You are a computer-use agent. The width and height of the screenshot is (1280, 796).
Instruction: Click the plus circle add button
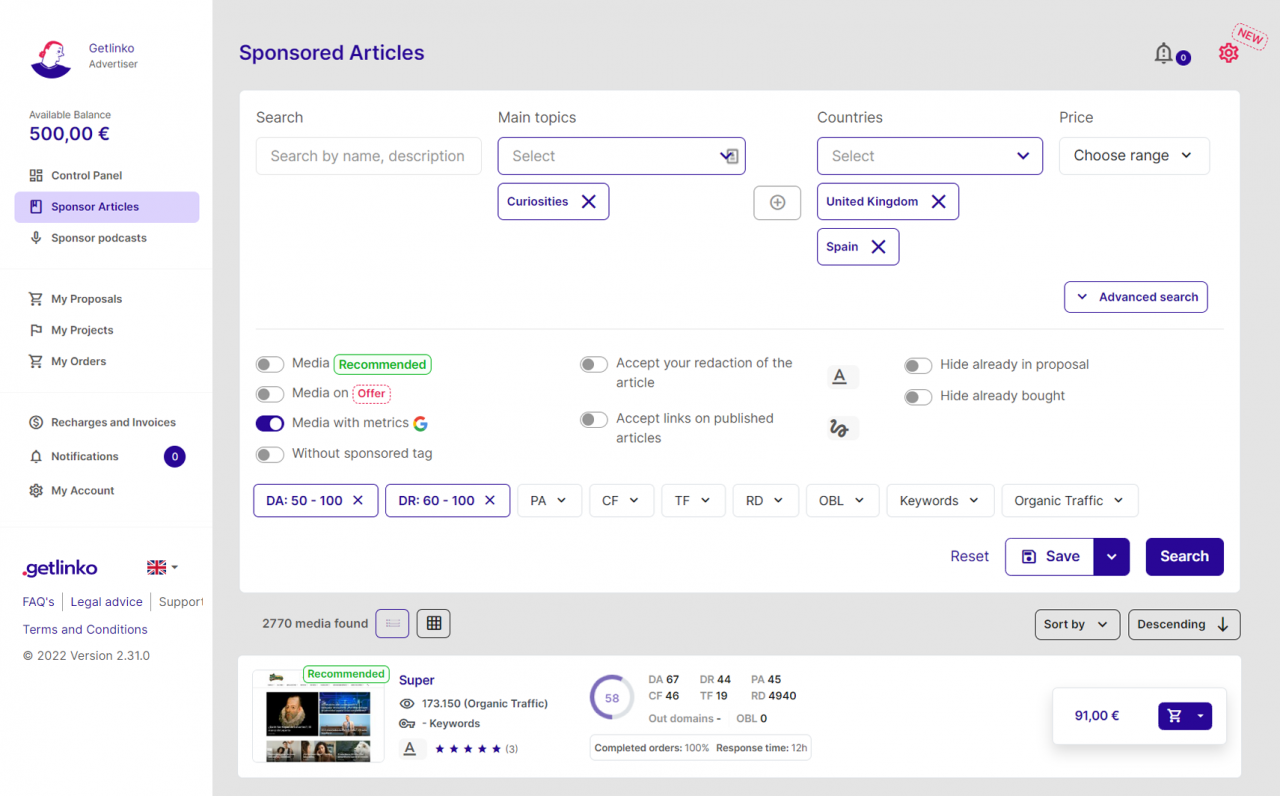[777, 203]
